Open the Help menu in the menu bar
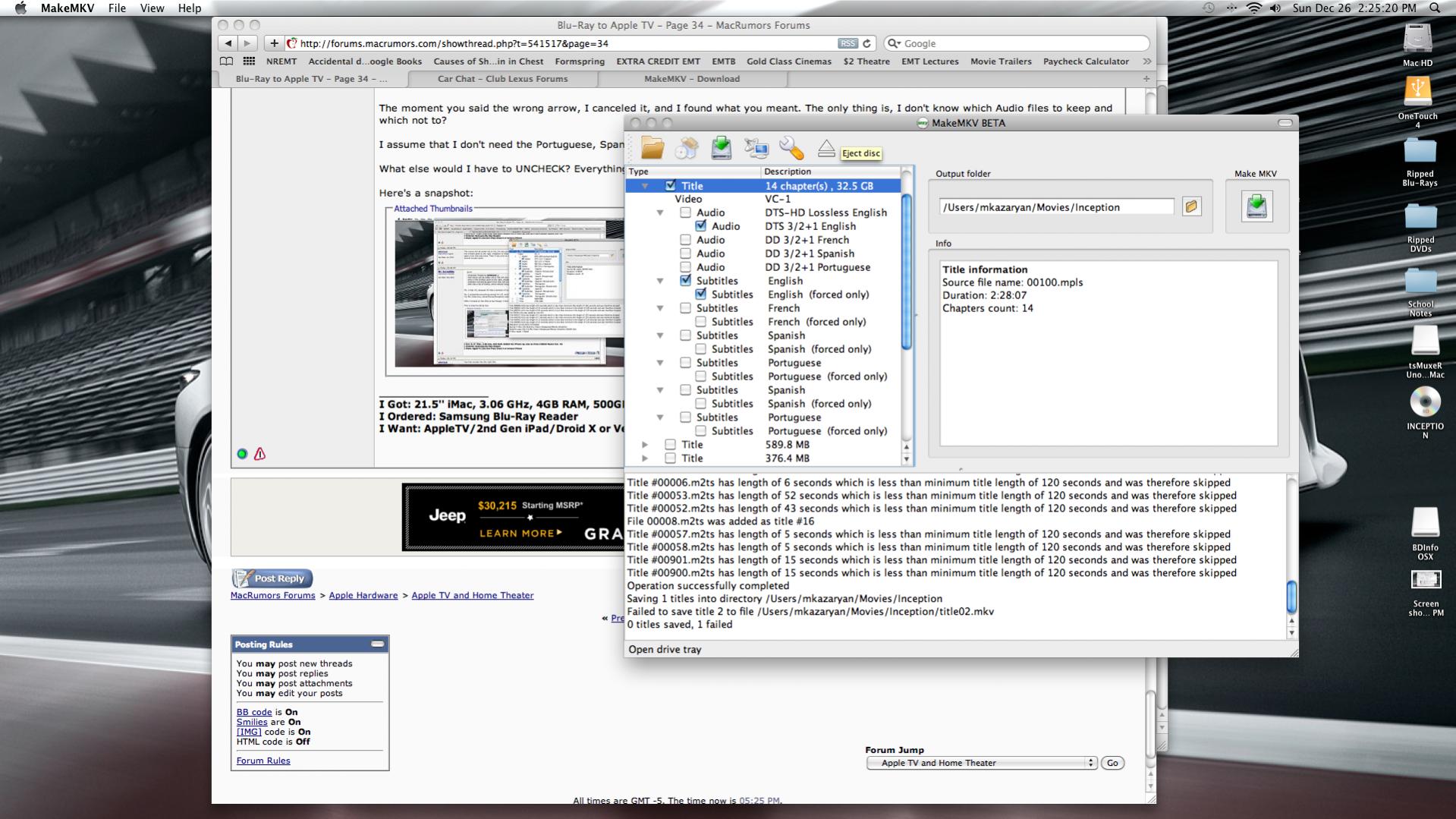Screen dimensions: 1456x819 coord(190,8)
